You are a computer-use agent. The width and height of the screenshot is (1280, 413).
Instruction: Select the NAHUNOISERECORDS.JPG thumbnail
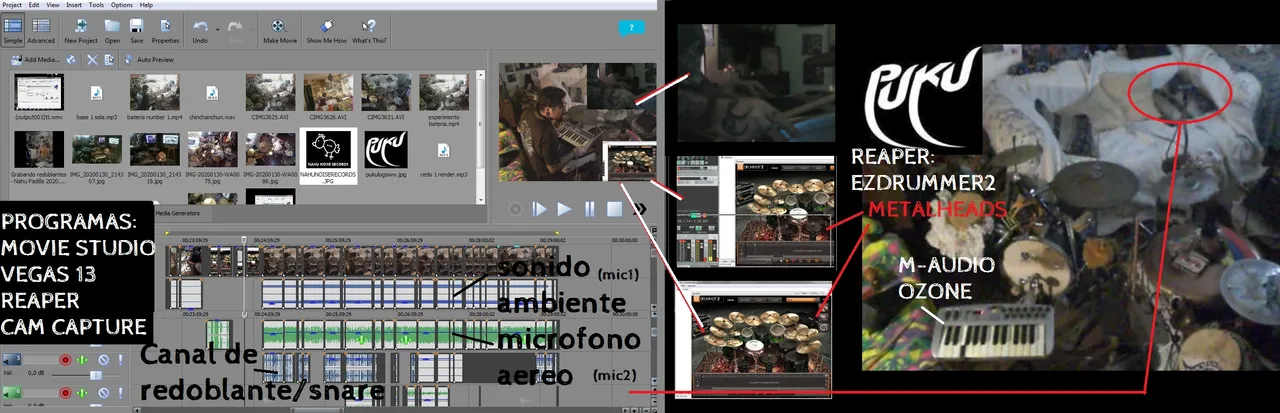(328, 149)
